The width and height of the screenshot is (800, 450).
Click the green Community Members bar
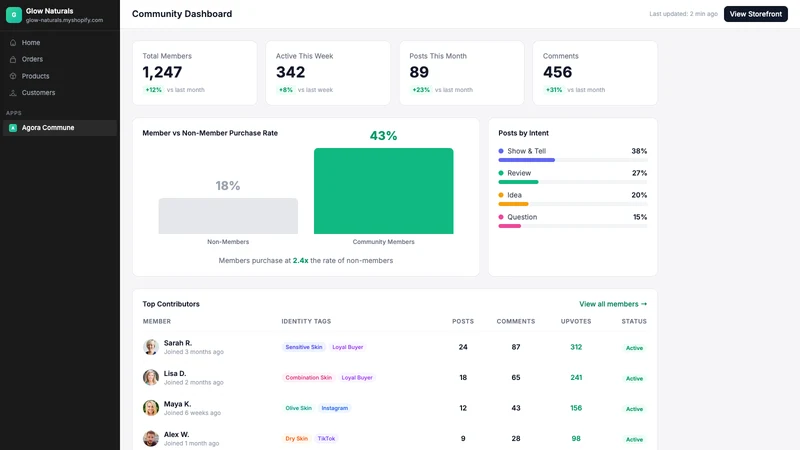pos(383,191)
